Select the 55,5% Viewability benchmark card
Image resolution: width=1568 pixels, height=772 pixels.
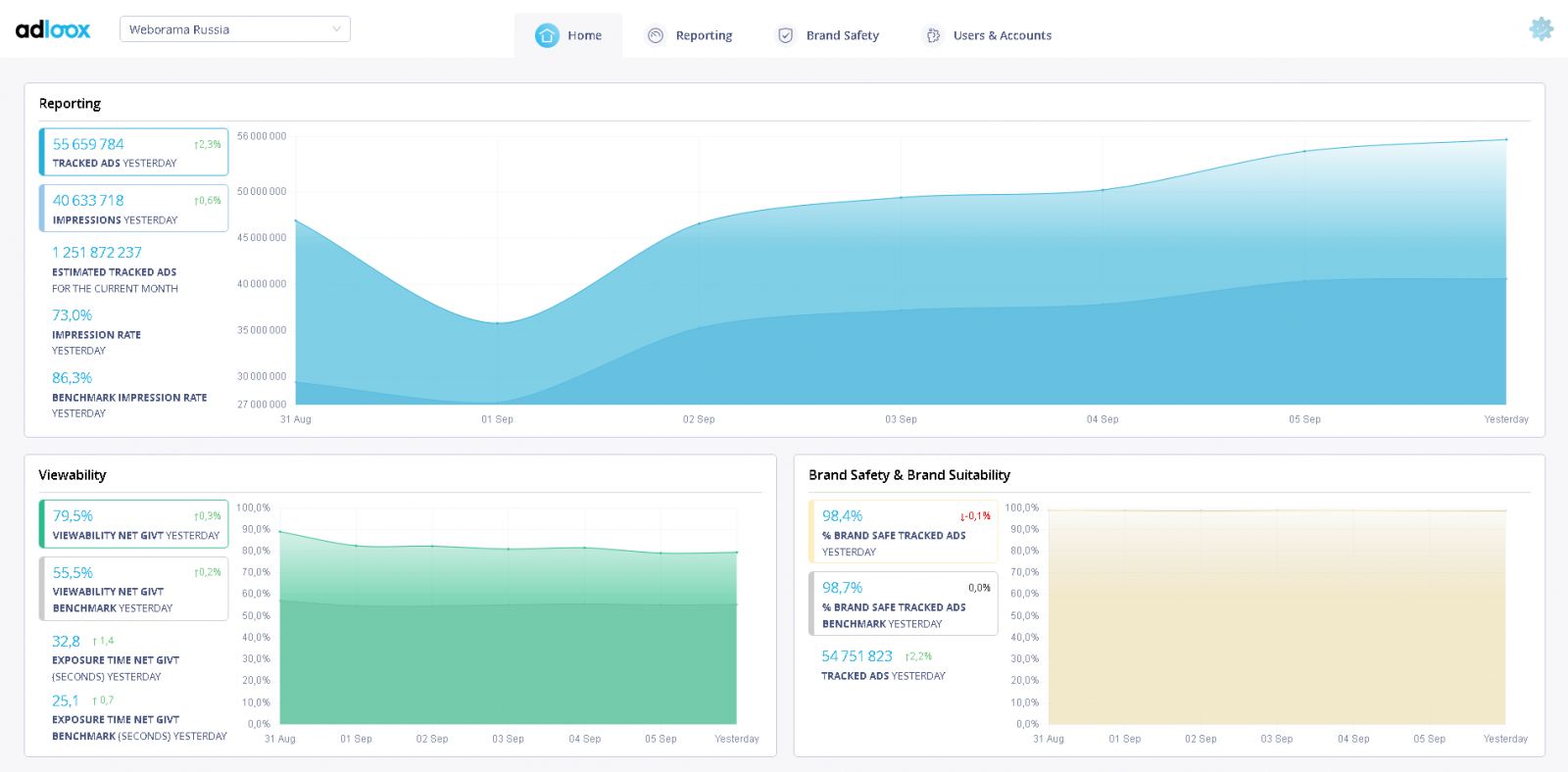click(134, 588)
